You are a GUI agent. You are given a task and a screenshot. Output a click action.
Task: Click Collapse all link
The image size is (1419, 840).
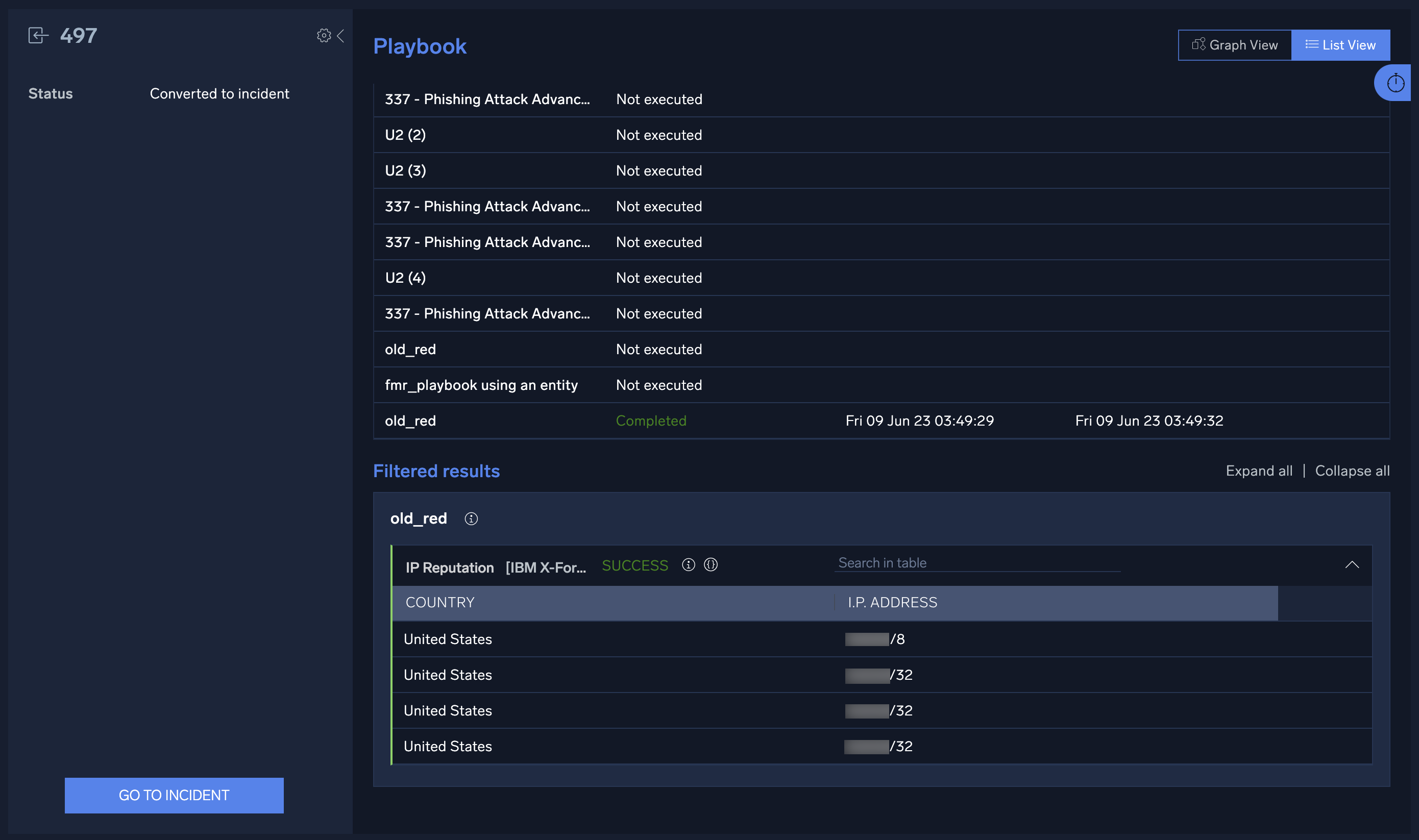[1352, 471]
